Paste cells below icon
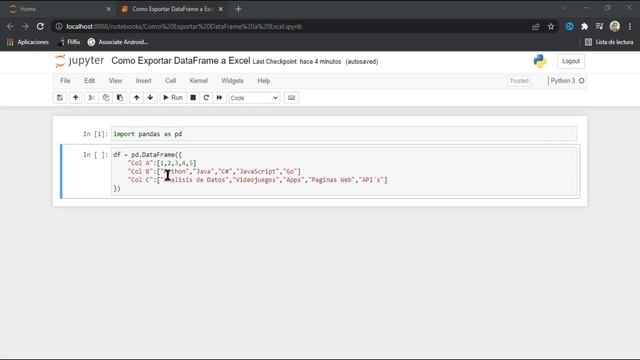 tap(120, 98)
